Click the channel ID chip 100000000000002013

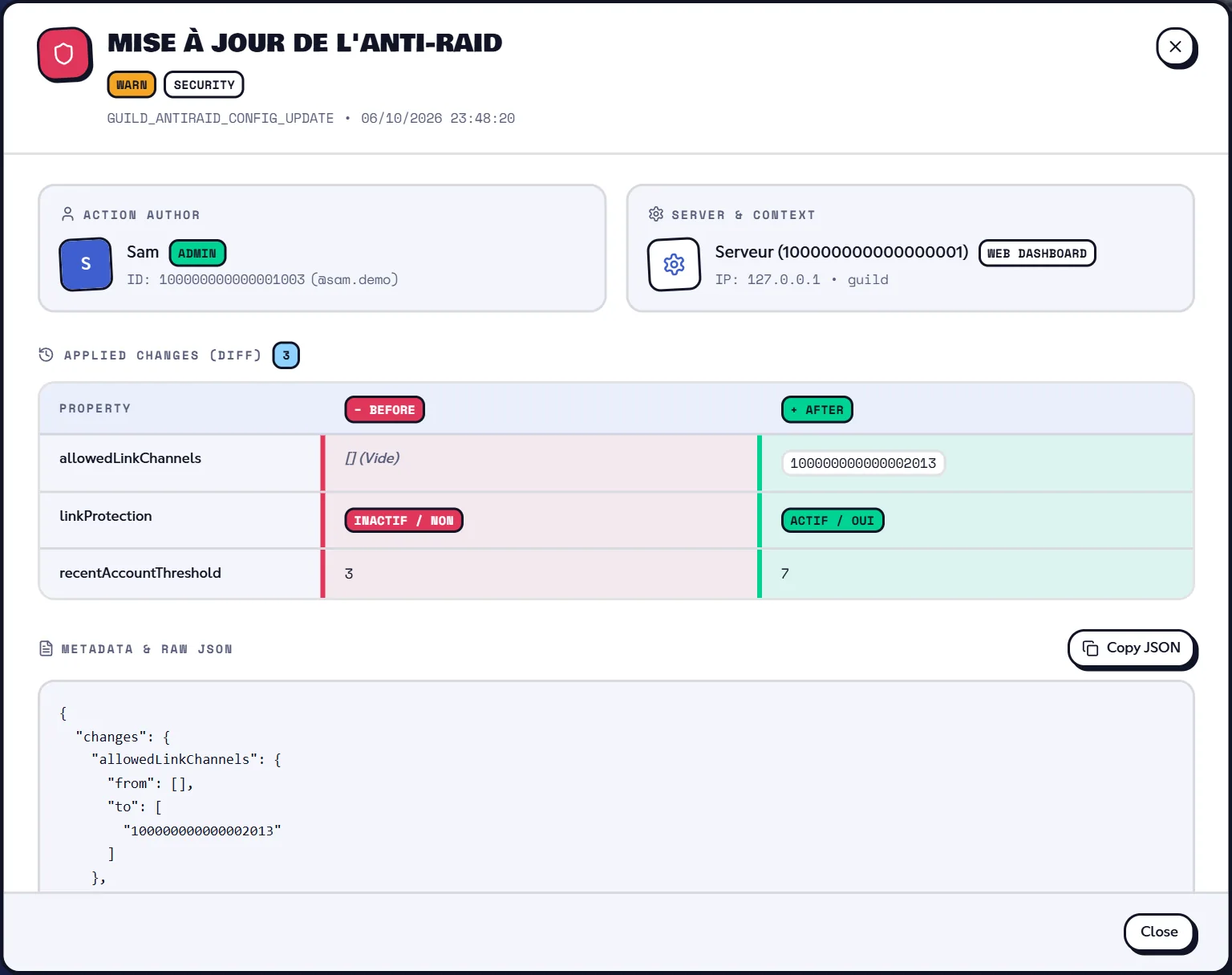[863, 463]
